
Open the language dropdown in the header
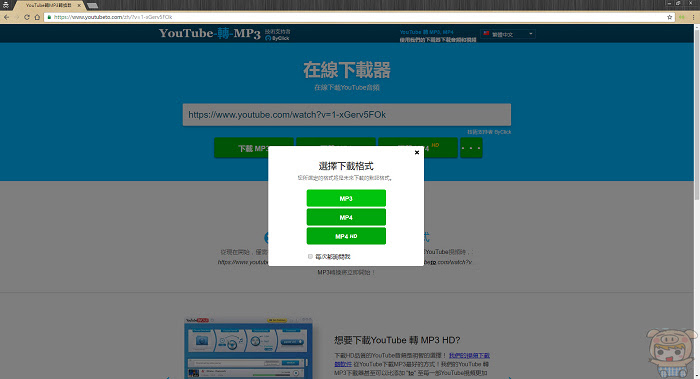click(x=508, y=34)
